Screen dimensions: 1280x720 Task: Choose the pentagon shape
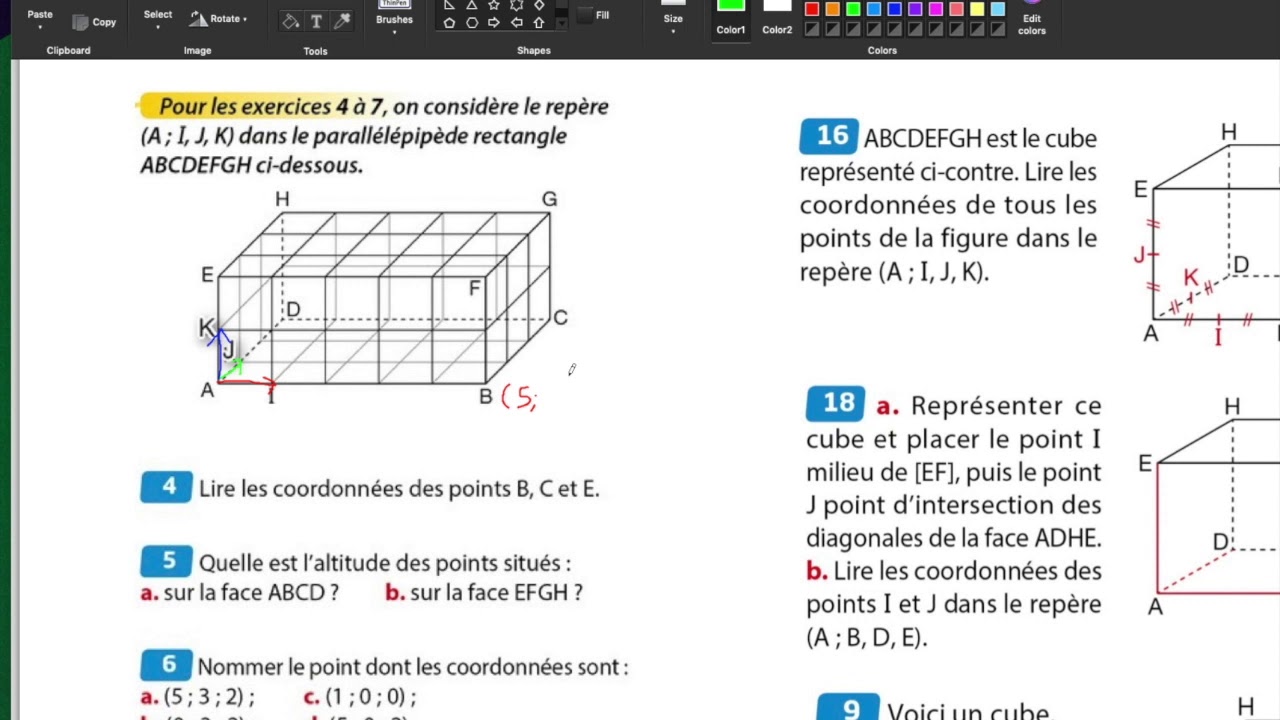click(x=449, y=22)
